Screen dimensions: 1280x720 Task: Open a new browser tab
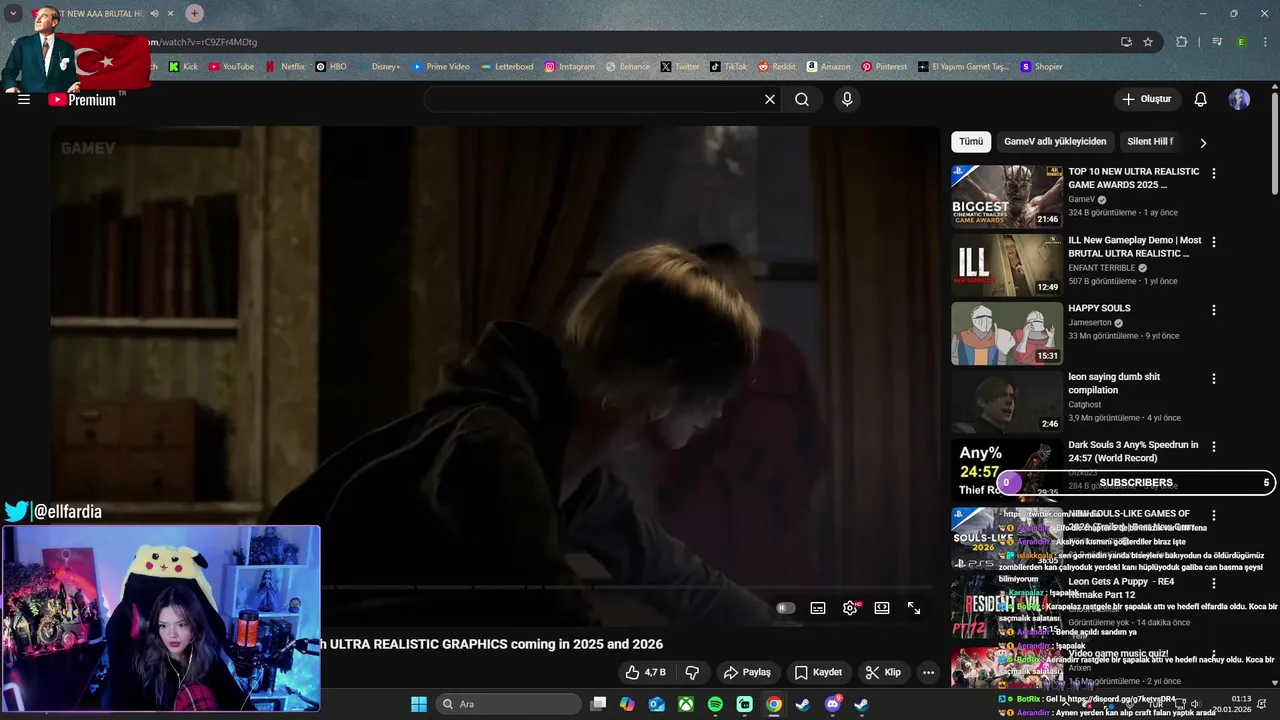[194, 13]
